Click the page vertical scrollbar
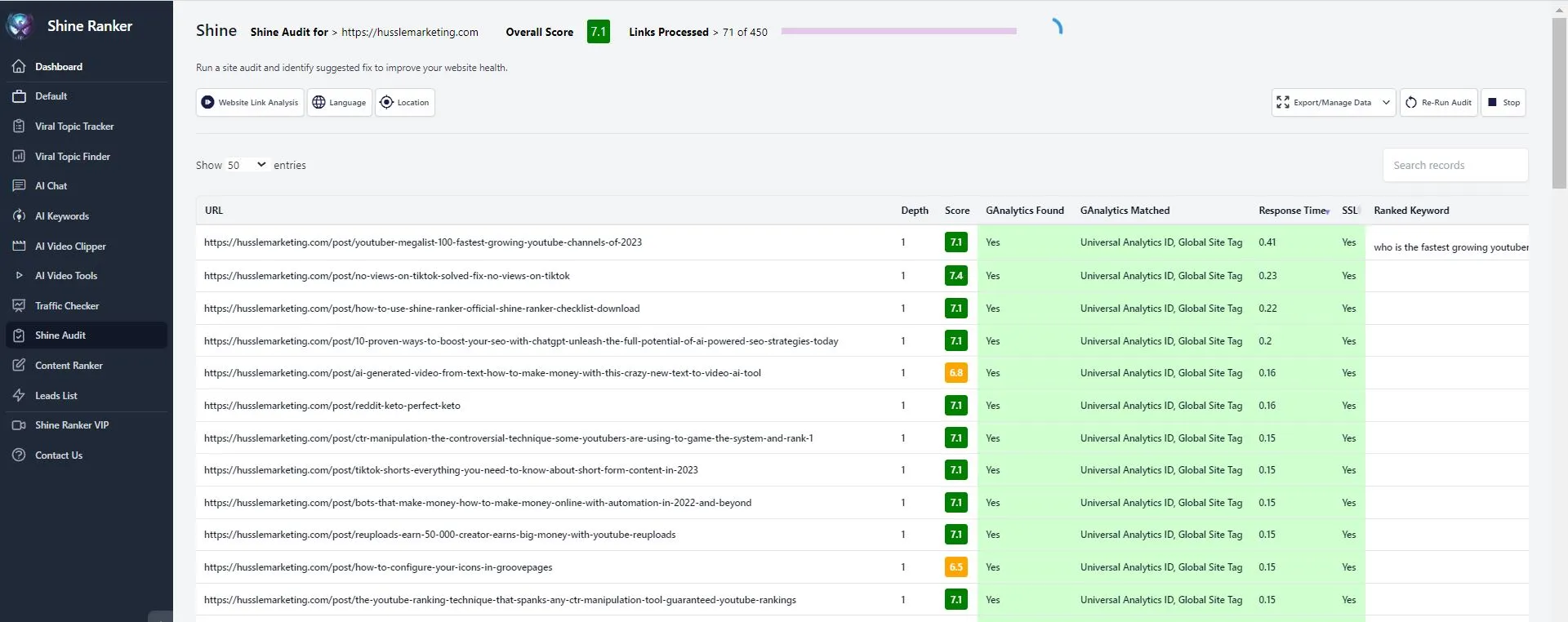This screenshot has width=1568, height=622. 1559,103
